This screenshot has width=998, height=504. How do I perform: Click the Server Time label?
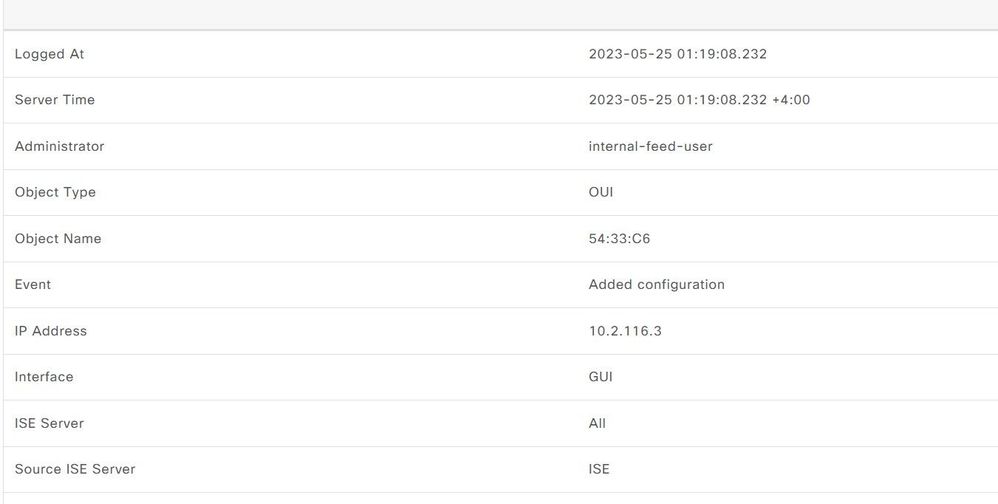55,100
